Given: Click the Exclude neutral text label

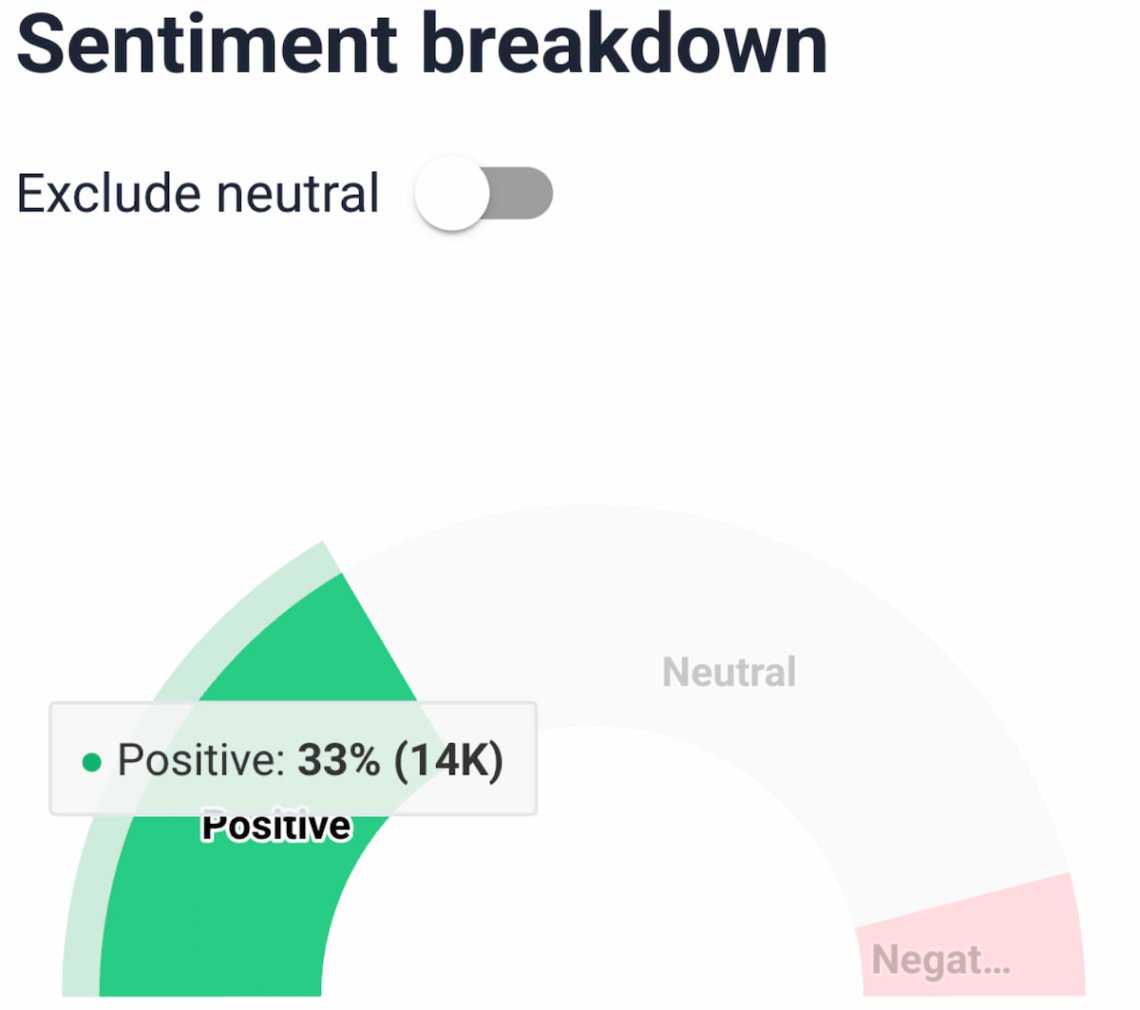Looking at the screenshot, I should 197,193.
